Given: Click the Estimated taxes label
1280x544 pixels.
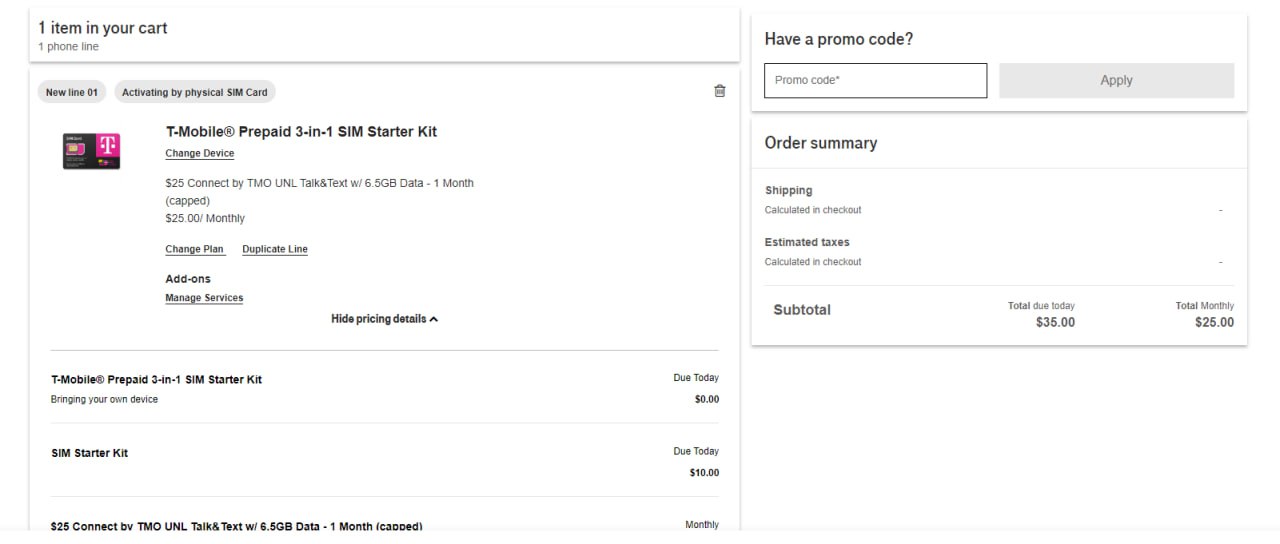Looking at the screenshot, I should 807,242.
